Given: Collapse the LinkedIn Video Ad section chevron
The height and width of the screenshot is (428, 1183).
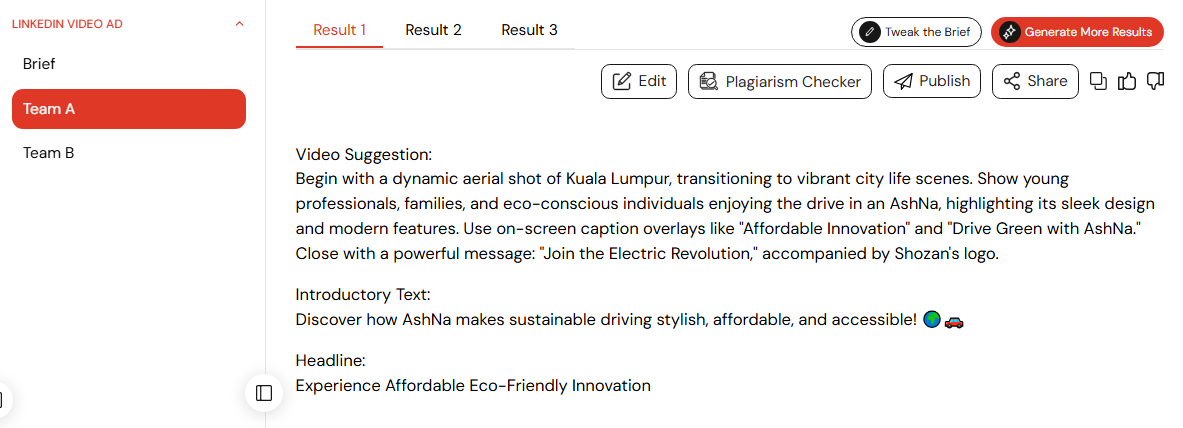Looking at the screenshot, I should click(x=239, y=24).
